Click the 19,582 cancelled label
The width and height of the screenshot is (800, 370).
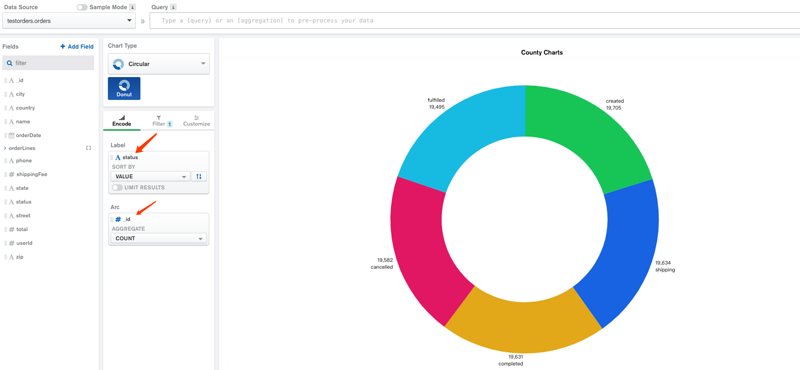382,263
